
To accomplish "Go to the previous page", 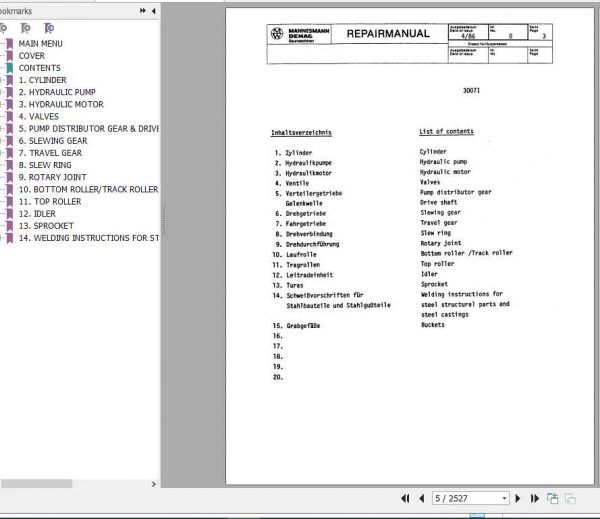I will point(422,498).
